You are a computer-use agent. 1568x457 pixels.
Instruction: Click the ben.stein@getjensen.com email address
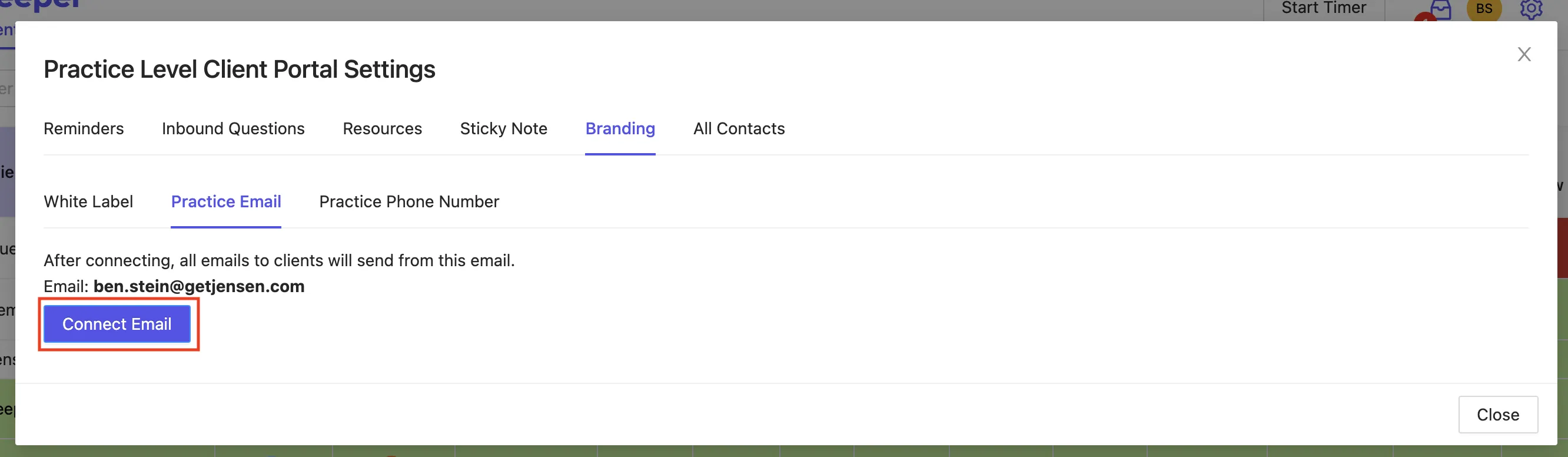pos(199,286)
